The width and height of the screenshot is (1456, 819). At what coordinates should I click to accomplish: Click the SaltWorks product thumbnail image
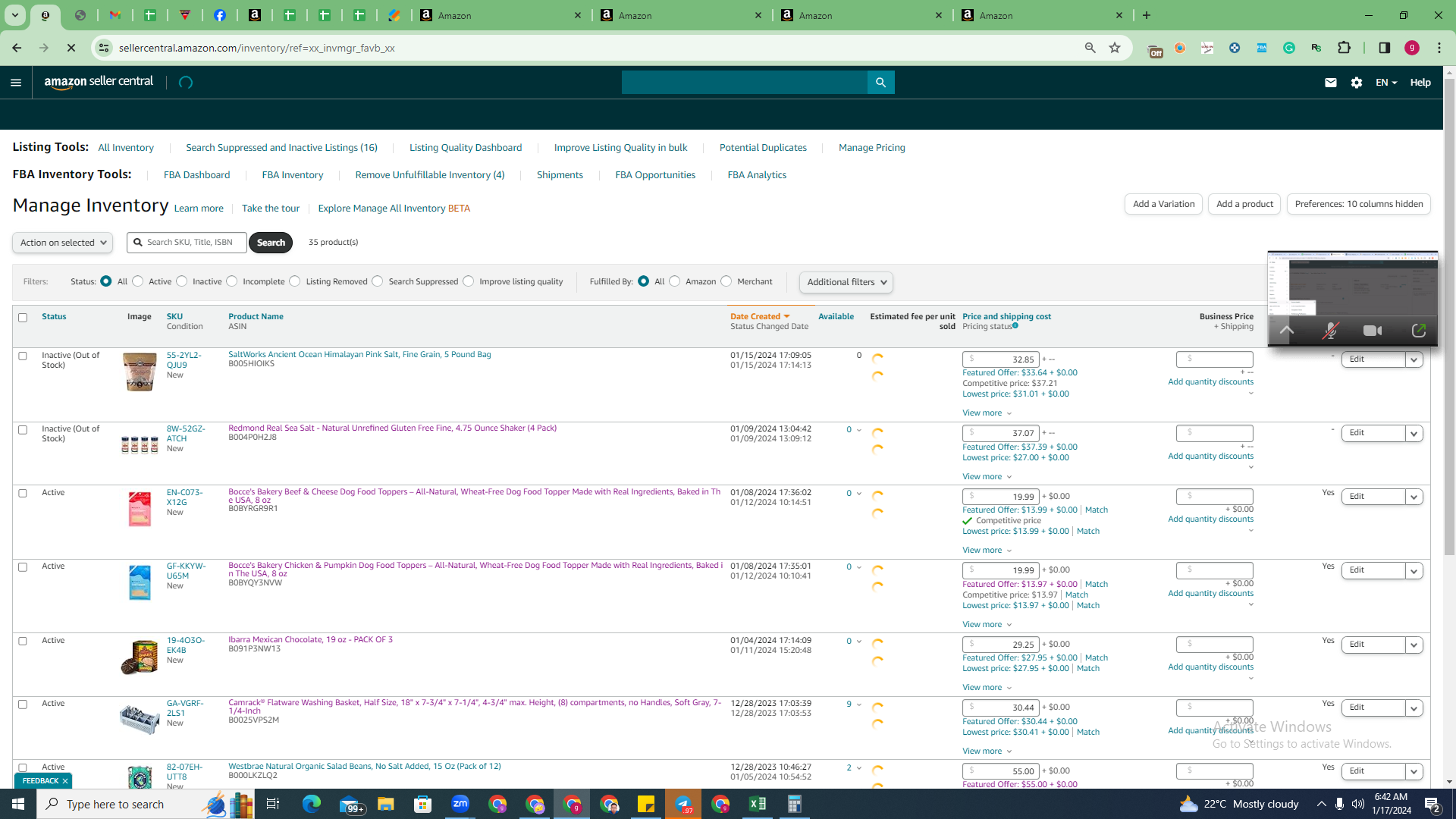pos(140,372)
